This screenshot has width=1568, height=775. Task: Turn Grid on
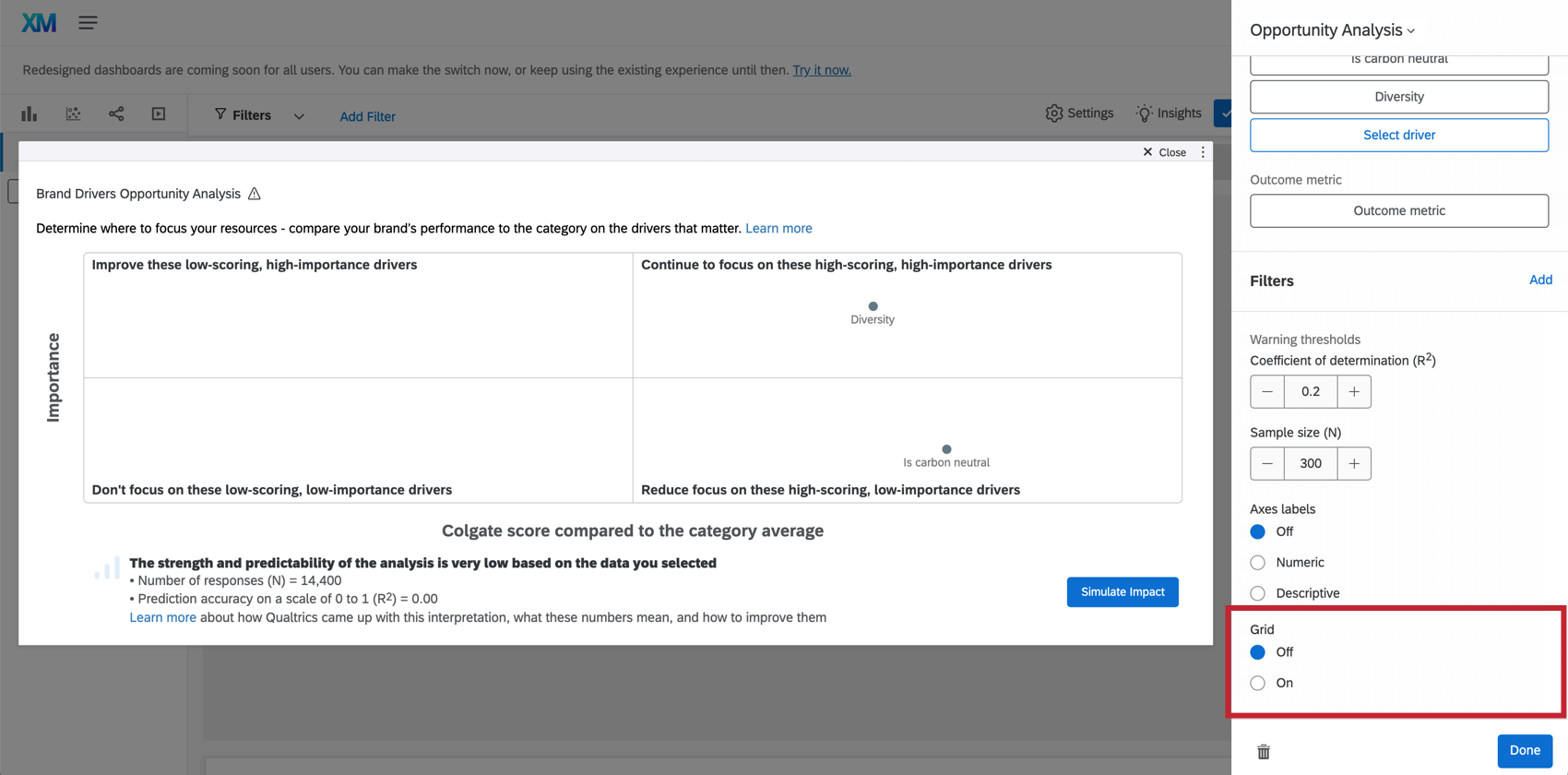[1258, 684]
